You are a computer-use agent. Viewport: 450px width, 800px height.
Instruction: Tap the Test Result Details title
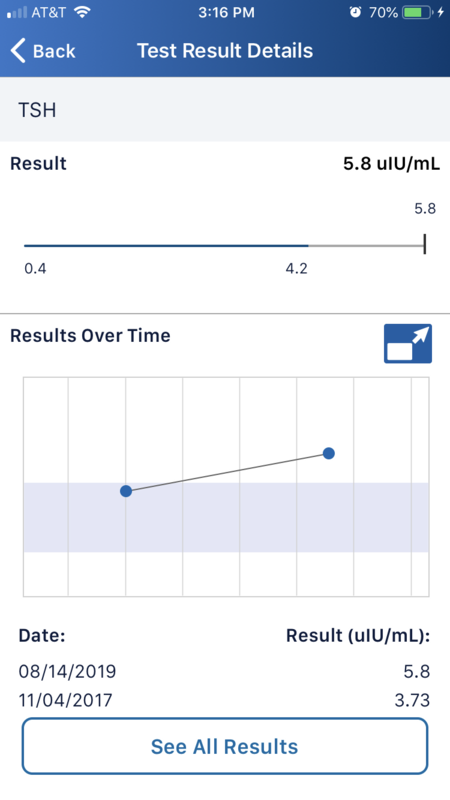(x=225, y=51)
